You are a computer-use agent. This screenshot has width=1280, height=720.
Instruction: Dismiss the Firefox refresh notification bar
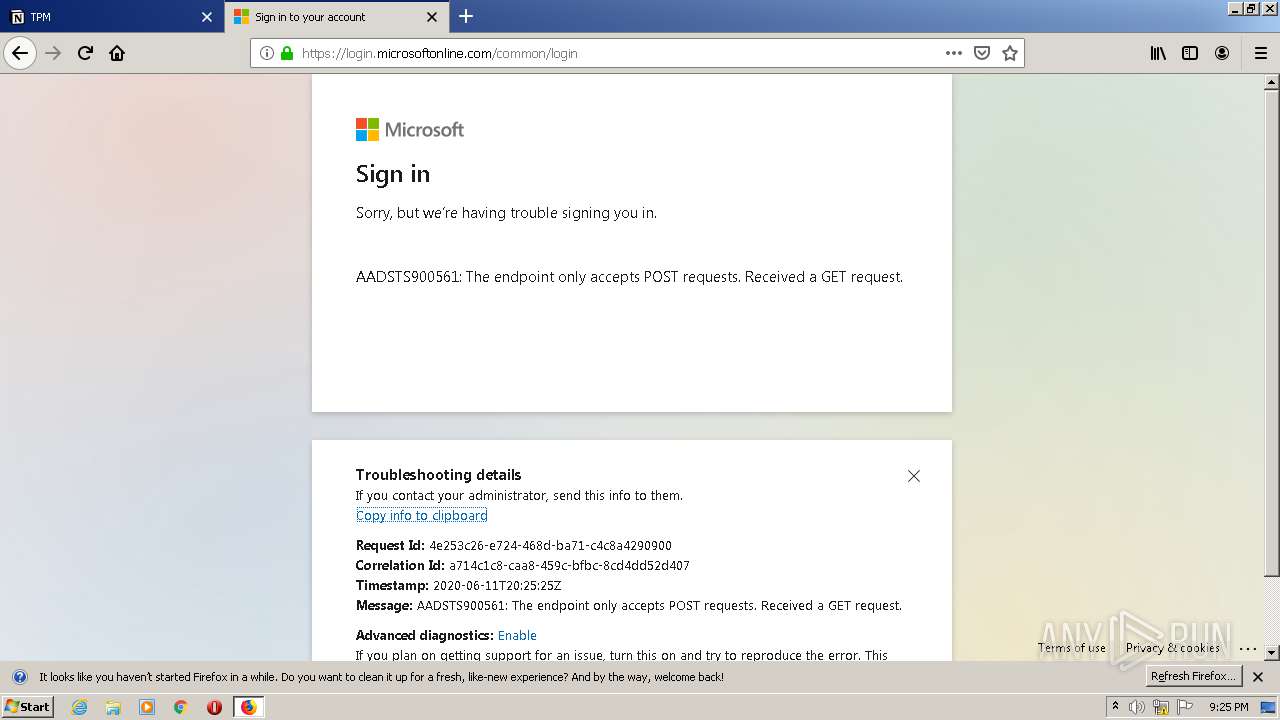(1258, 677)
